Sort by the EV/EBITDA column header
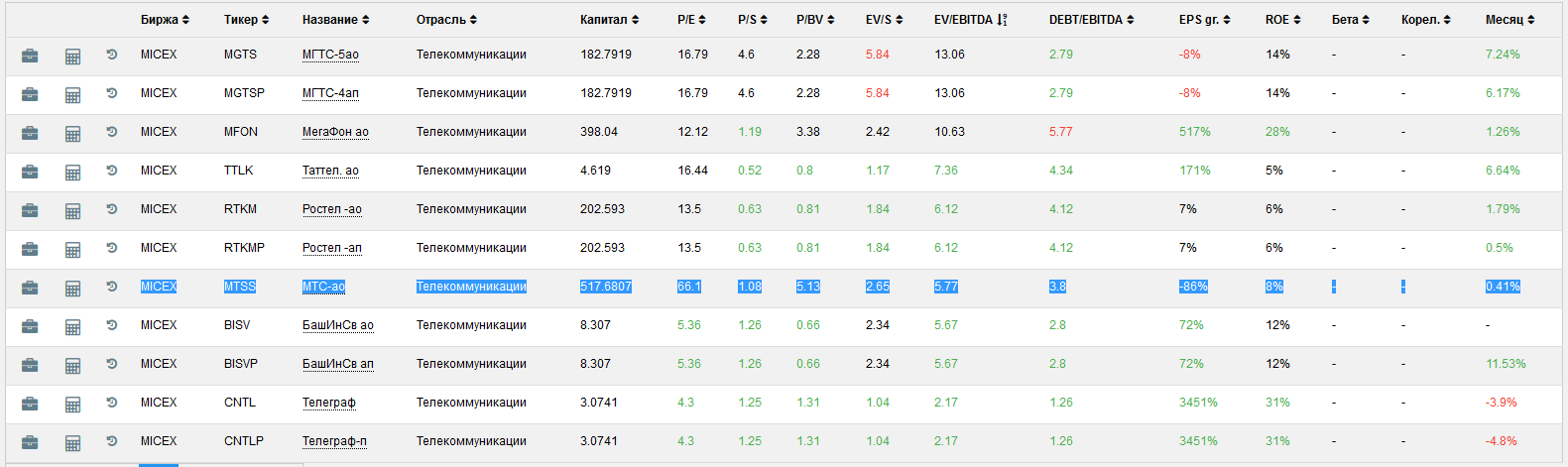The height and width of the screenshot is (467, 1568). tap(970, 20)
